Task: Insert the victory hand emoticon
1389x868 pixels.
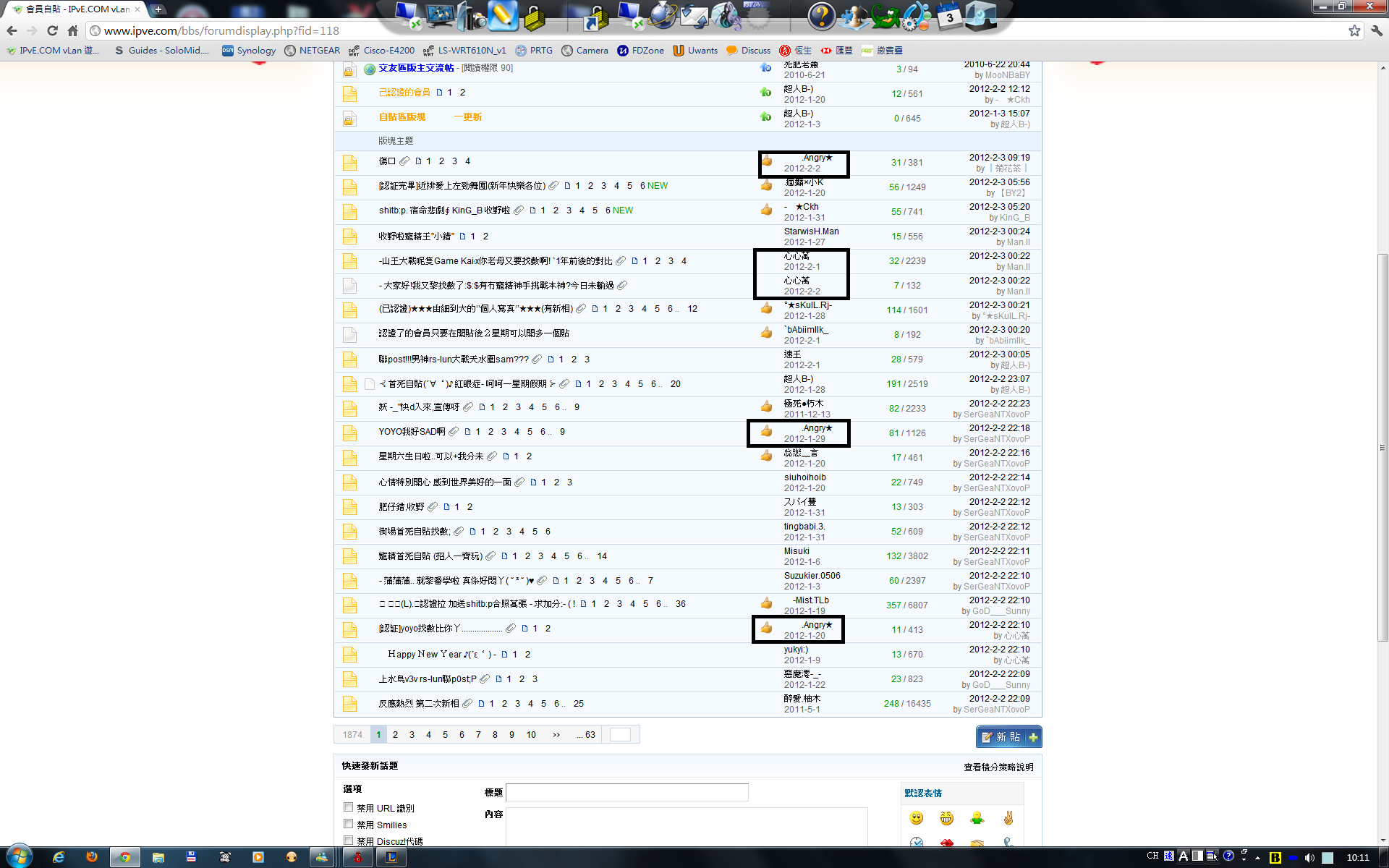Action: [x=1008, y=818]
